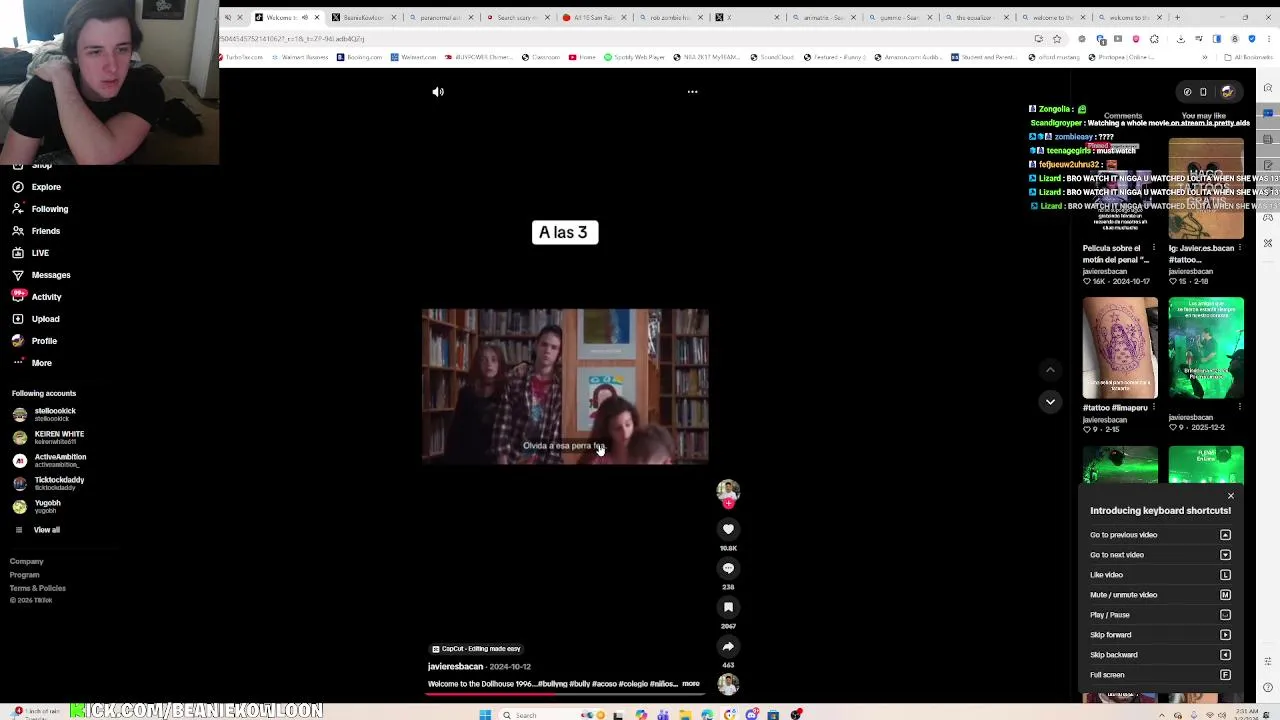
Task: Open All Bookmarks folder
Action: [x=1248, y=57]
